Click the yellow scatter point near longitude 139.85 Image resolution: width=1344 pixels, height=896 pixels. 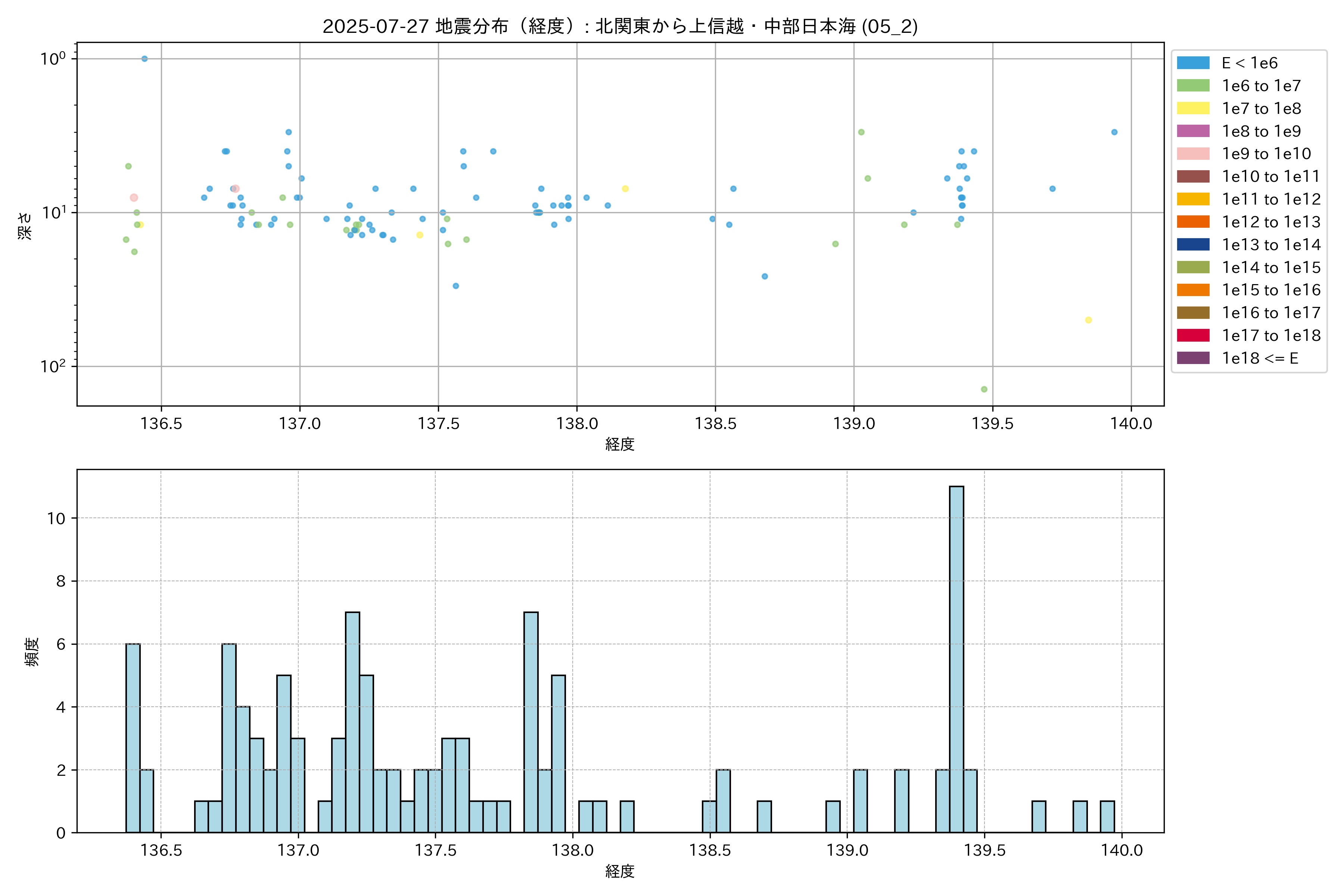1089,320
